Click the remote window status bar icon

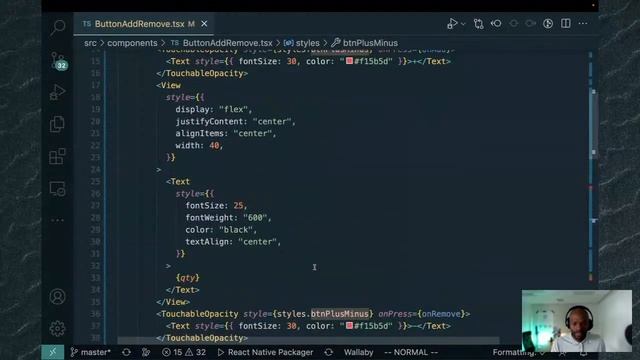tap(53, 352)
